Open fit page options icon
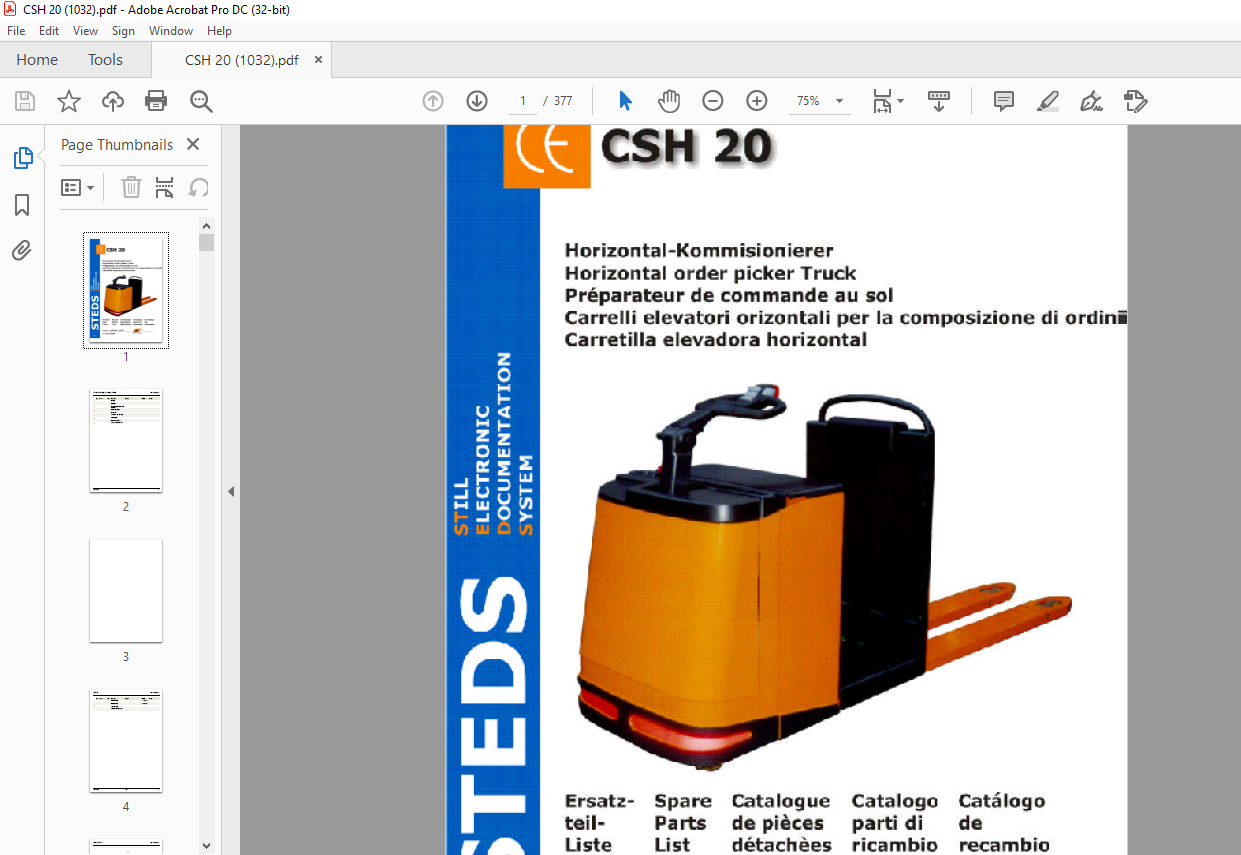This screenshot has height=855, width=1241. pos(887,101)
